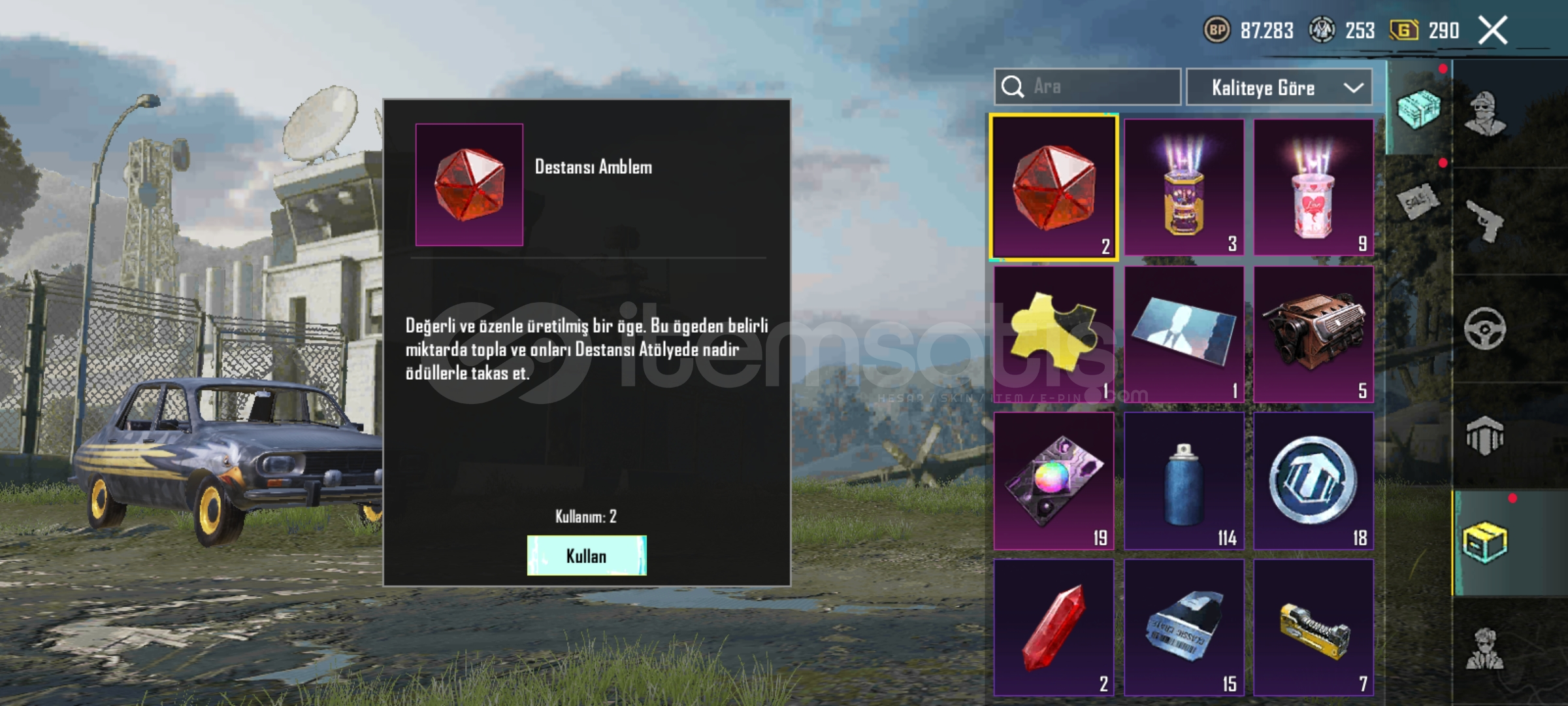Open the pistol weapons tab
The image size is (1568, 706).
[1484, 221]
